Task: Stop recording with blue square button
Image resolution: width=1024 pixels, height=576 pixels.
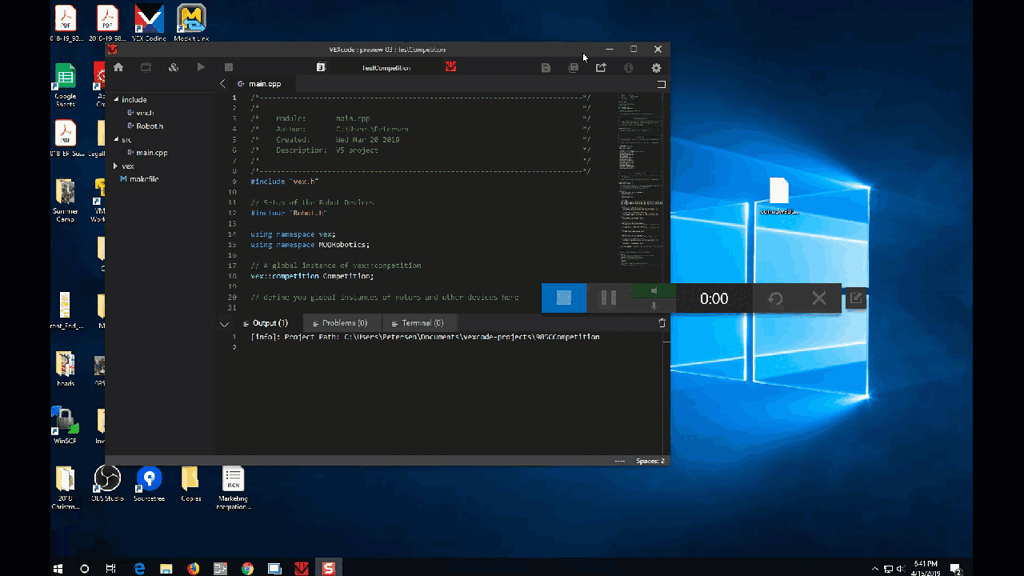Action: point(564,298)
